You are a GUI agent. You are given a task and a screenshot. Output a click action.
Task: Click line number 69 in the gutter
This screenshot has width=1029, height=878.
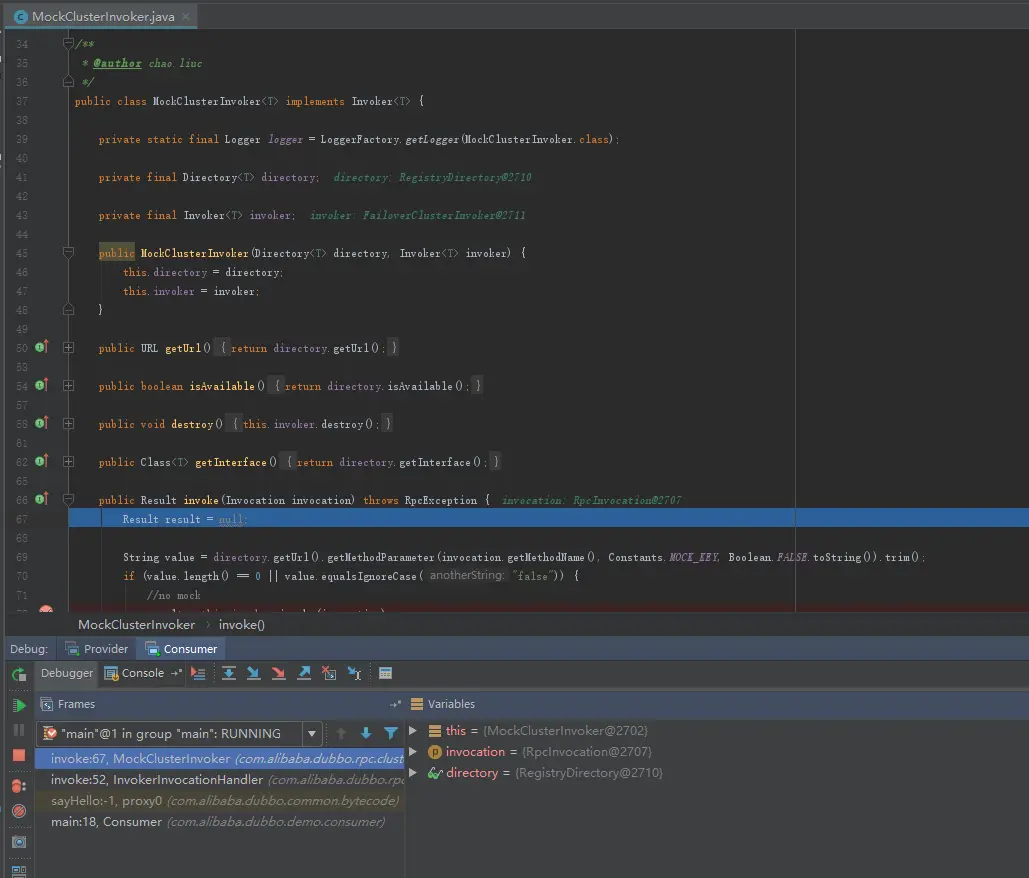tap(22, 557)
